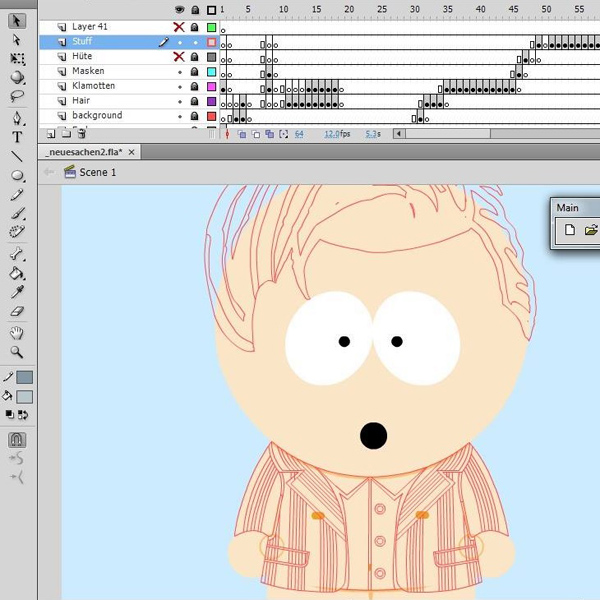The image size is (600, 600).
Task: Toggle Edit Multiple Frames button
Action: tap(270, 134)
